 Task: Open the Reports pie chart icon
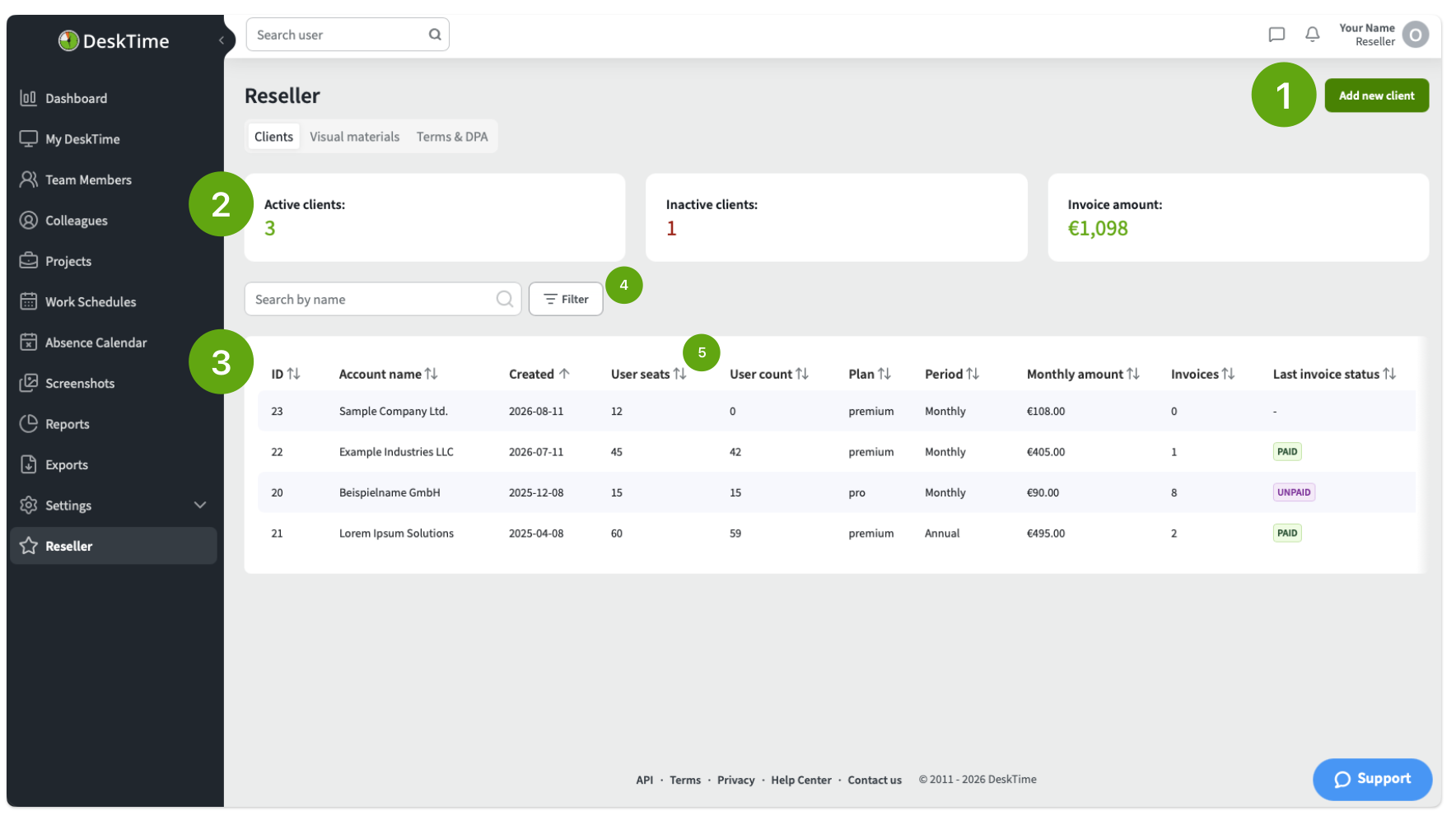click(29, 424)
